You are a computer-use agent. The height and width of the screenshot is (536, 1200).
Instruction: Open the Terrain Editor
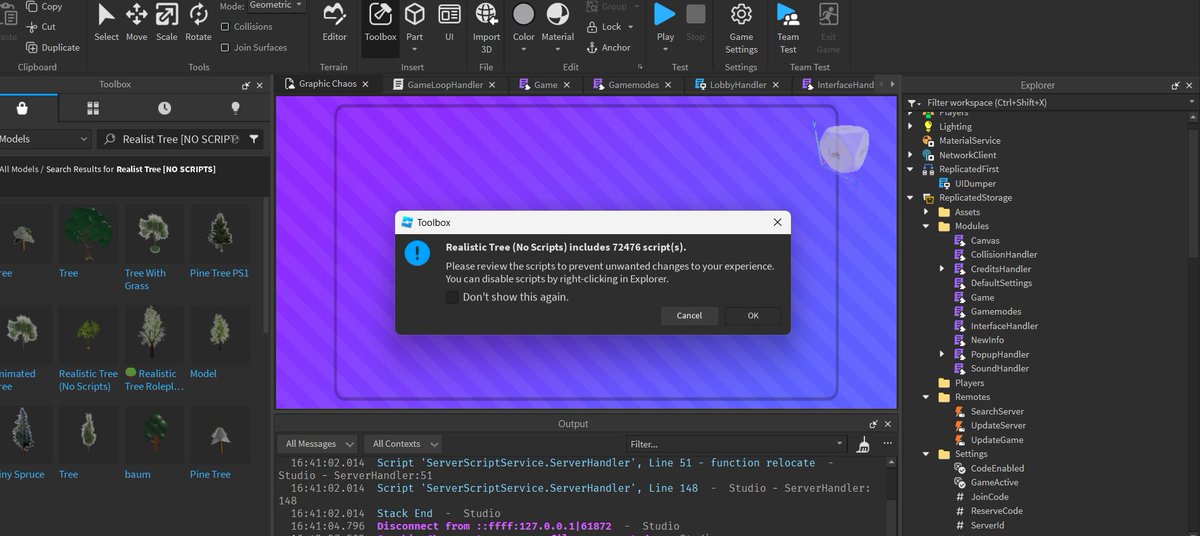click(334, 23)
